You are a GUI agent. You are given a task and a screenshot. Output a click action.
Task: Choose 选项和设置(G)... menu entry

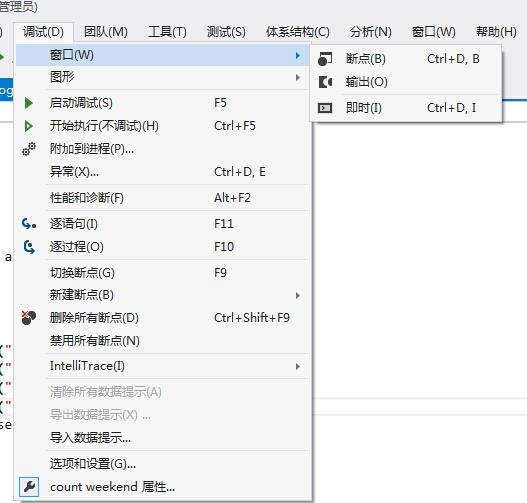tap(162, 464)
